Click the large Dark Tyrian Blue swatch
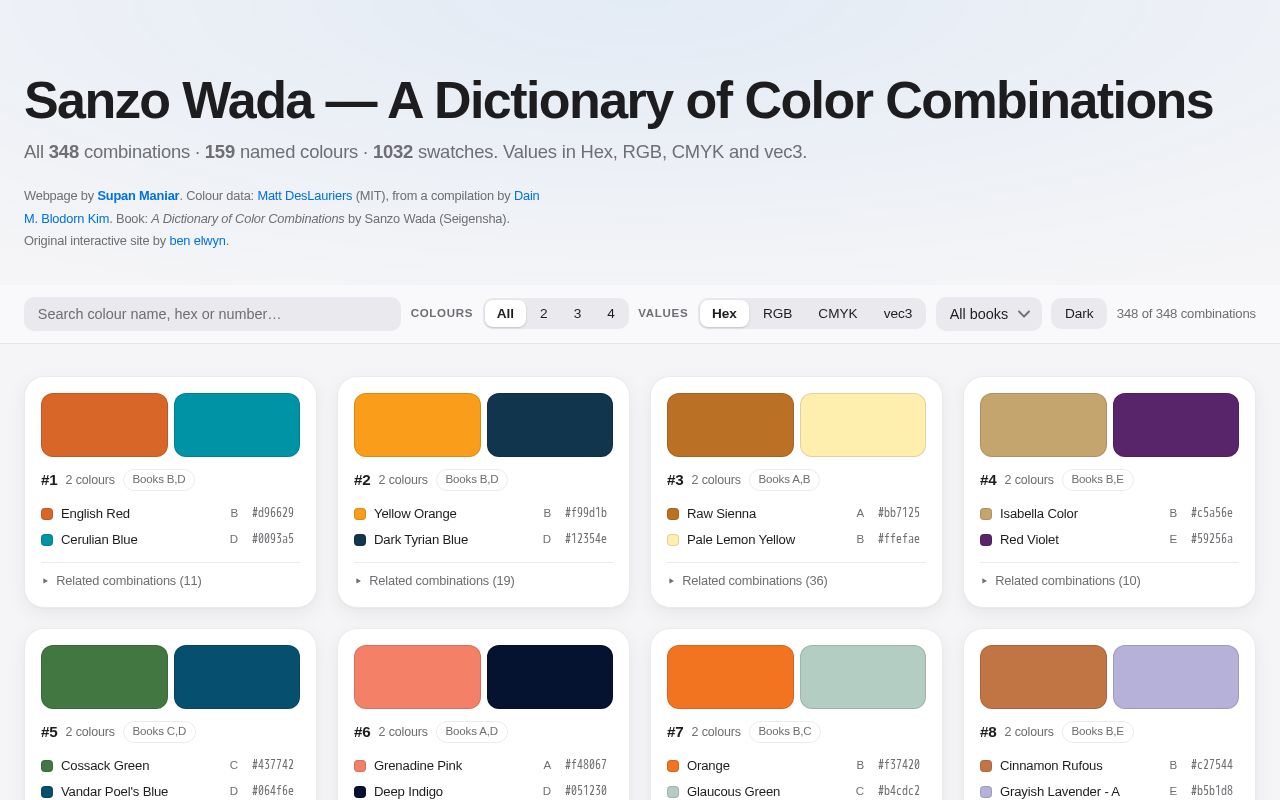The height and width of the screenshot is (800, 1280). pyautogui.click(x=550, y=425)
